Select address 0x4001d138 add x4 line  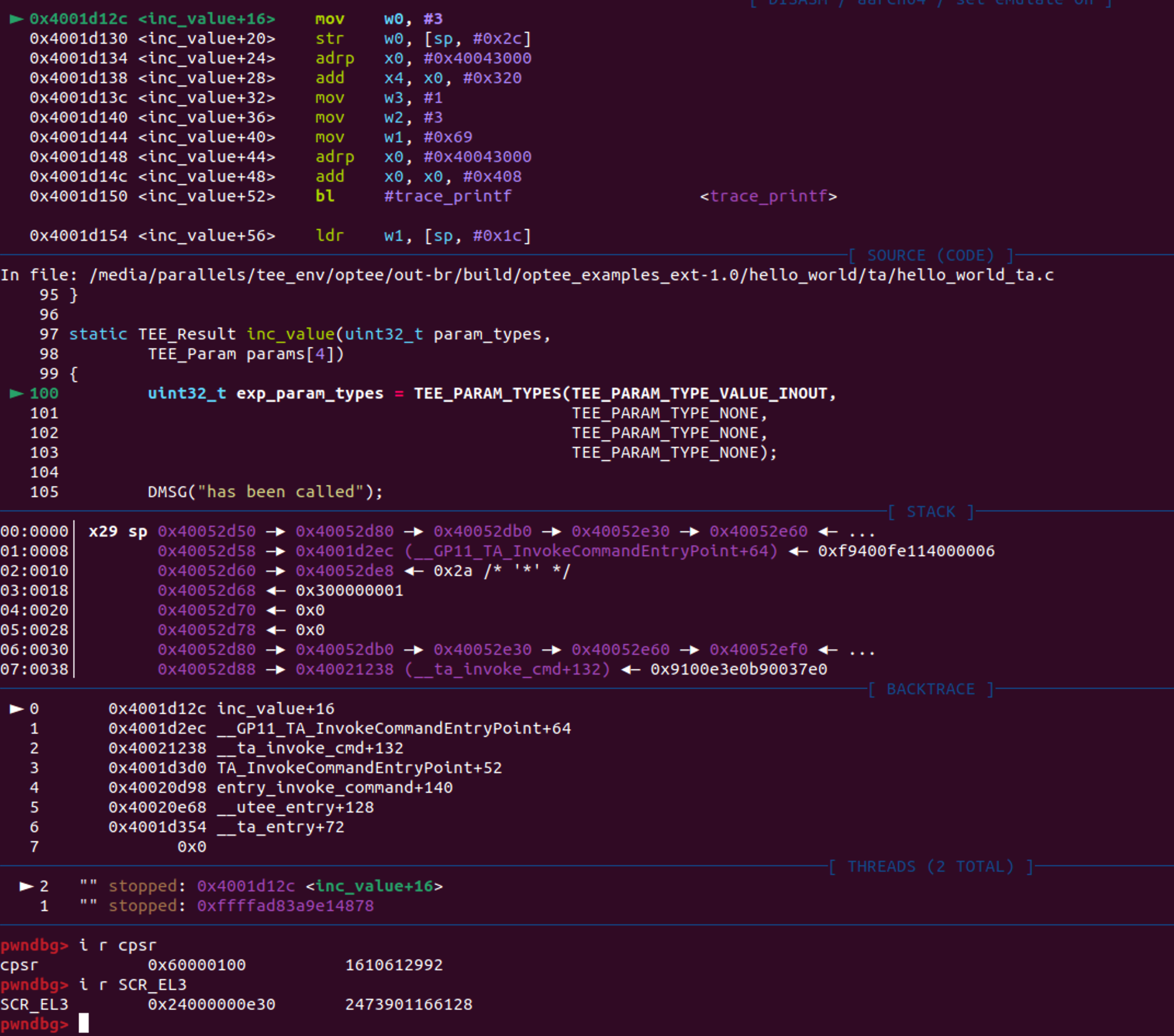275,78
